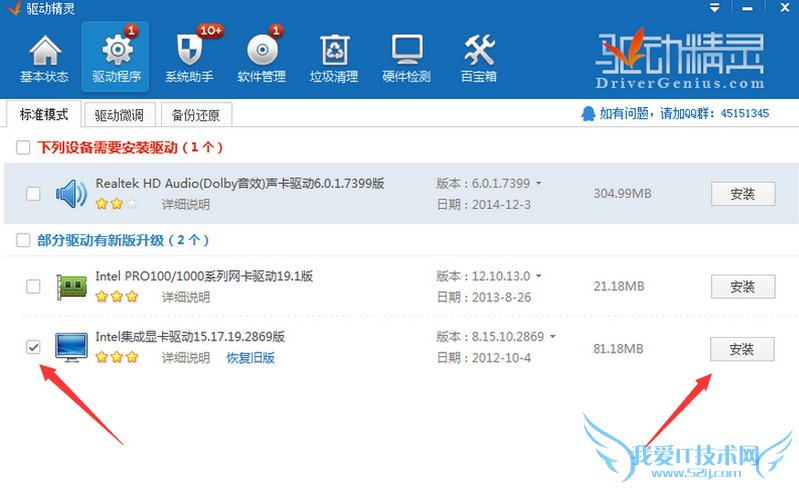This screenshot has width=799, height=488.
Task: Click the 恢复旧版 link
Action: tap(251, 358)
